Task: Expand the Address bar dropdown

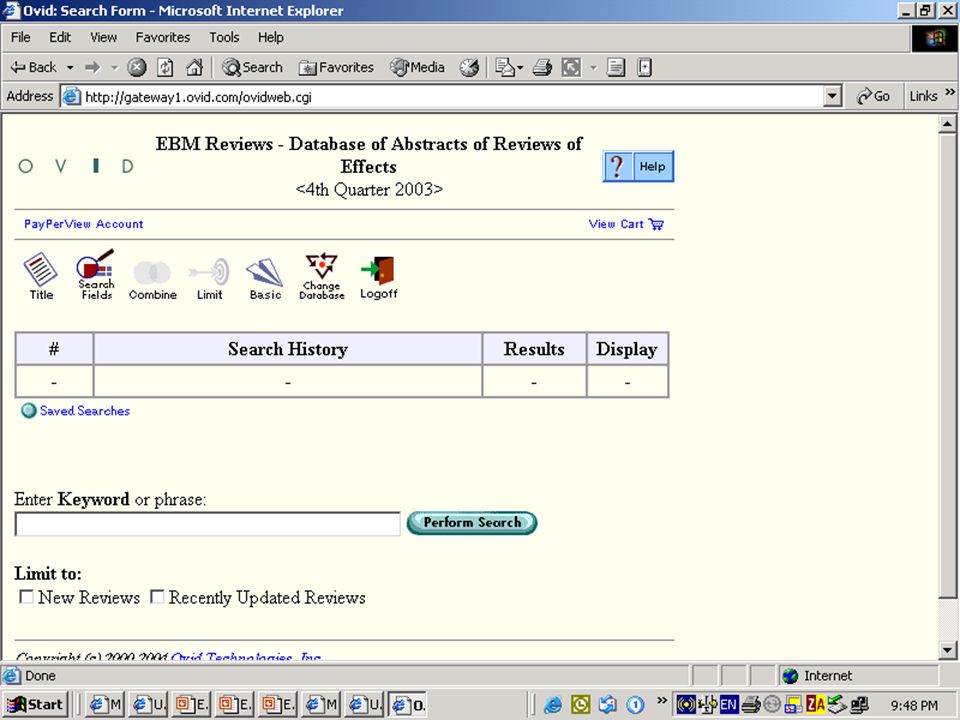Action: coord(832,97)
